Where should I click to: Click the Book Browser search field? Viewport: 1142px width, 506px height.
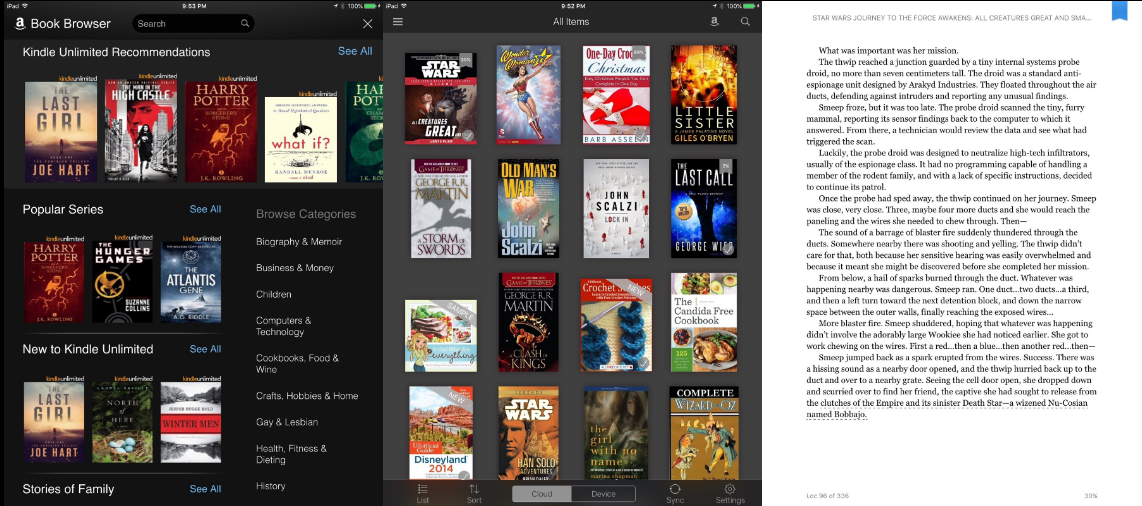[193, 23]
